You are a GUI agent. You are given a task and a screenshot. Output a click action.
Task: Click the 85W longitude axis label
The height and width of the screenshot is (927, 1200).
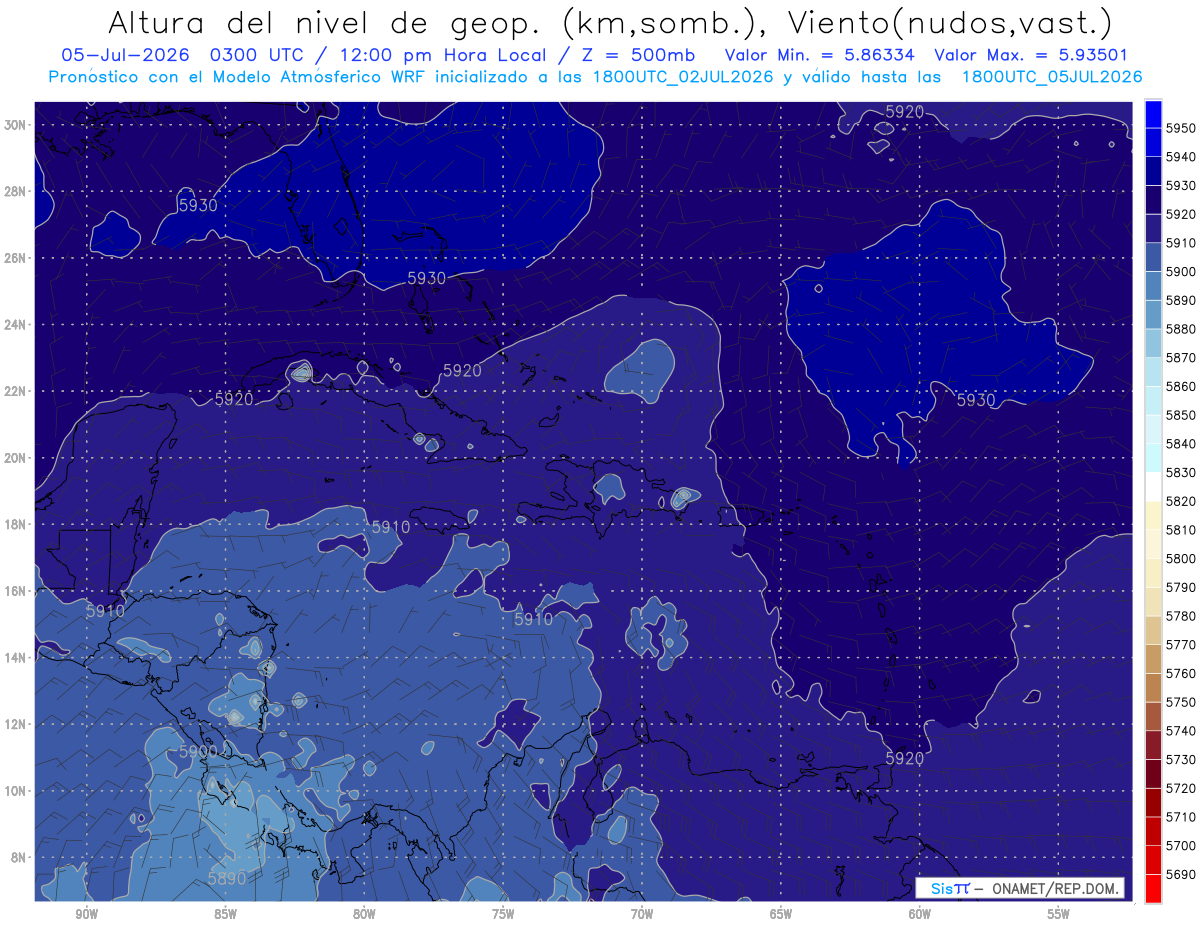coord(225,914)
